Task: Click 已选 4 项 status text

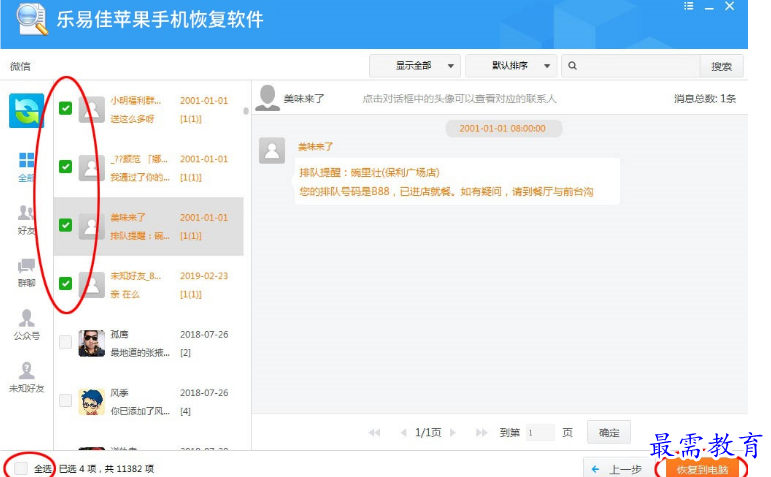Action: (77, 469)
